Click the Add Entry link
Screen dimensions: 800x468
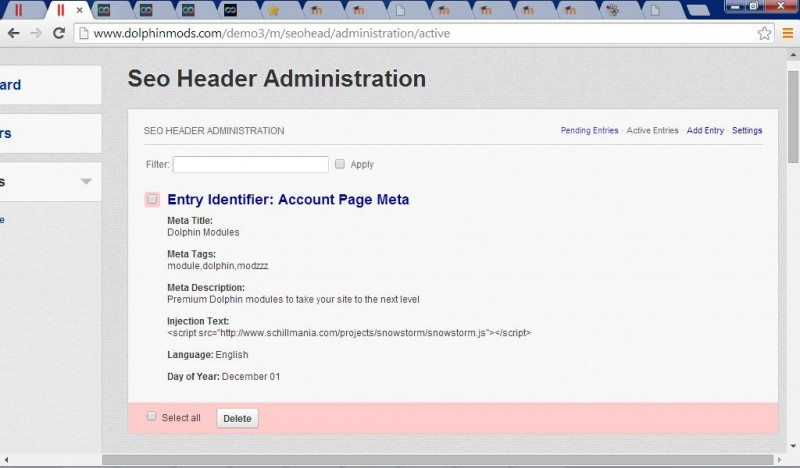(705, 131)
